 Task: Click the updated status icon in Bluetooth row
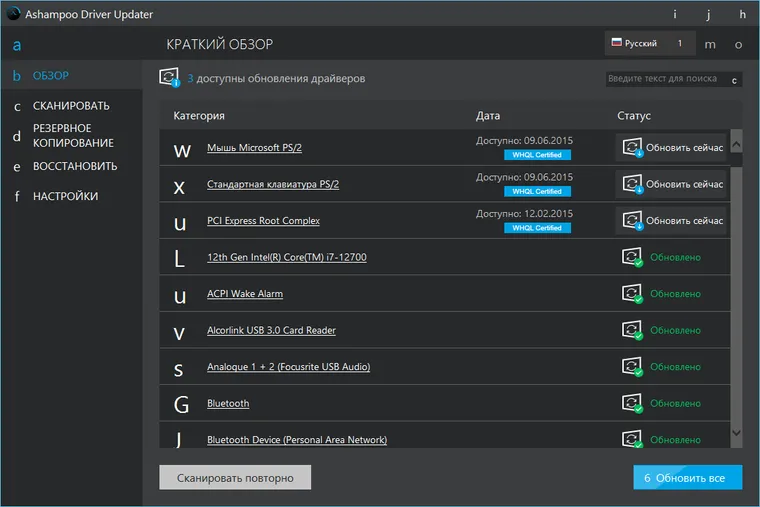(x=632, y=403)
